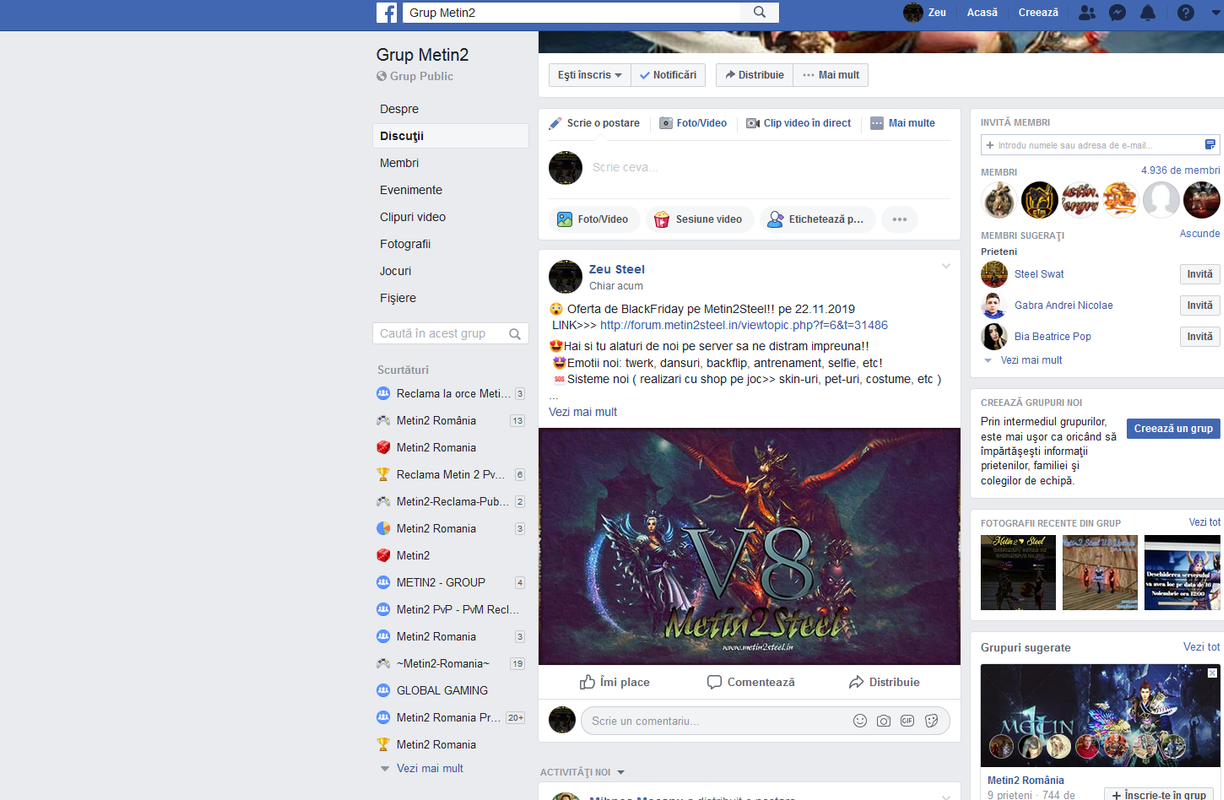Click search icon in group search box
The height and width of the screenshot is (800, 1224).
pos(515,334)
